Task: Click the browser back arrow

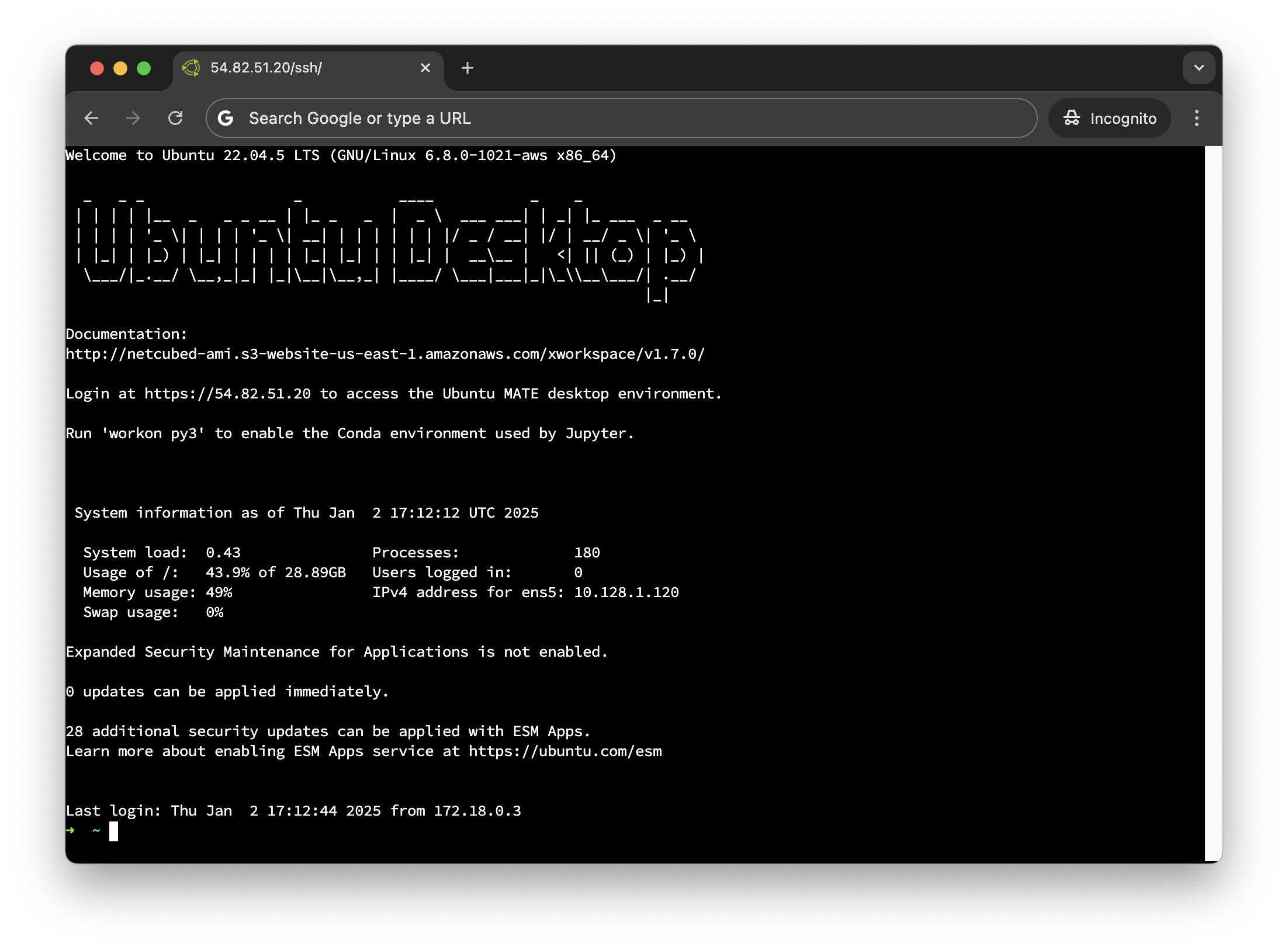Action: pyautogui.click(x=91, y=118)
